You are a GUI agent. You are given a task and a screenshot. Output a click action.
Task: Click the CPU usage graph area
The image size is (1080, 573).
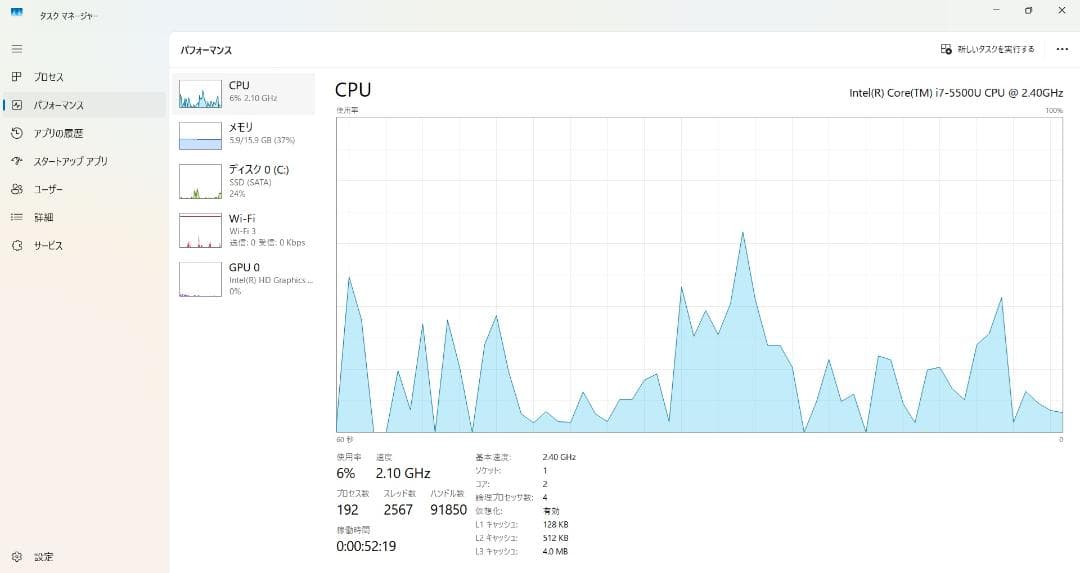point(699,275)
